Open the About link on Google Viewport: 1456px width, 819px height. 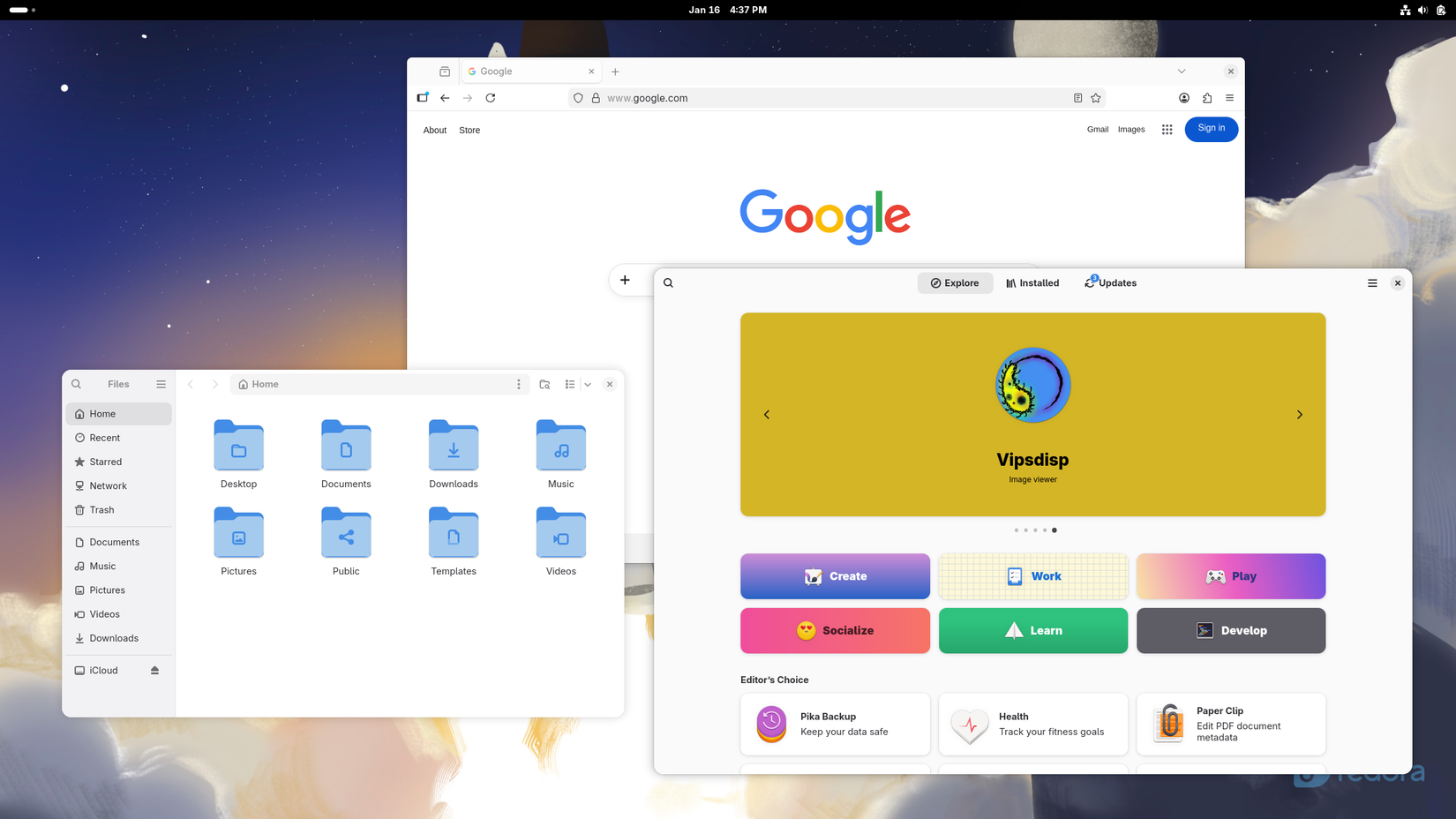tap(435, 131)
